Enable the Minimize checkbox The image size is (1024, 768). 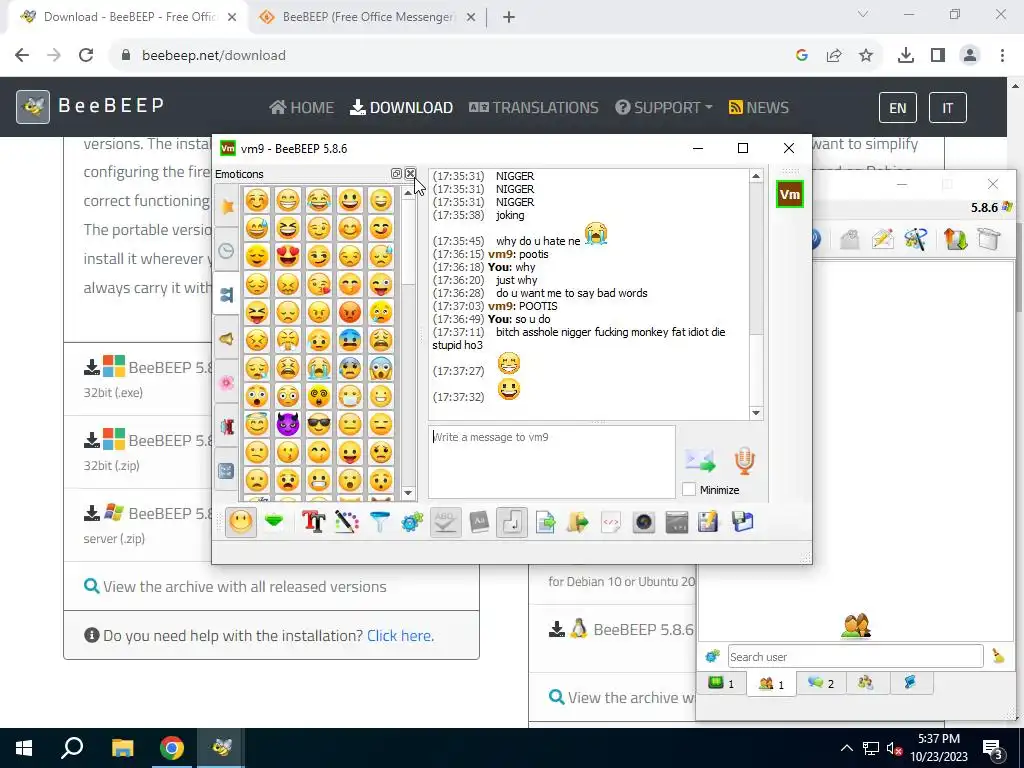(x=689, y=489)
